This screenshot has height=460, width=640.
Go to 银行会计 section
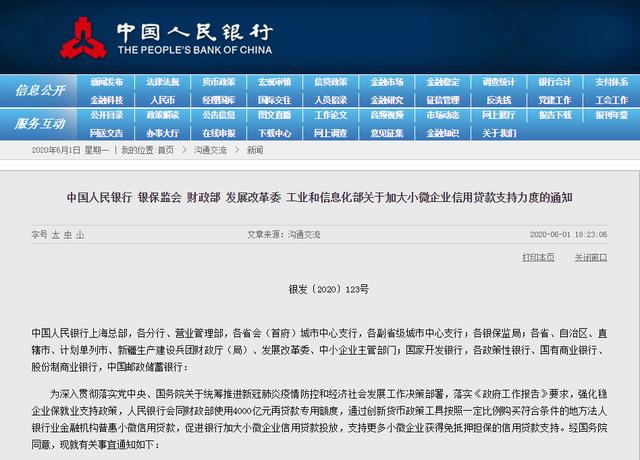click(x=555, y=82)
